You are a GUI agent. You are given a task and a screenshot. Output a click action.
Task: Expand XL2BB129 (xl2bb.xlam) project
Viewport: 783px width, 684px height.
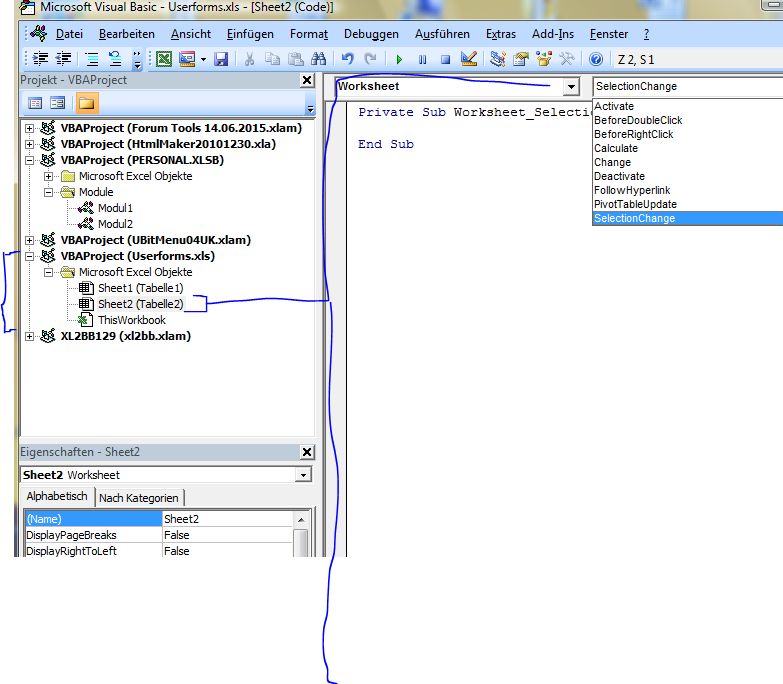(x=29, y=336)
